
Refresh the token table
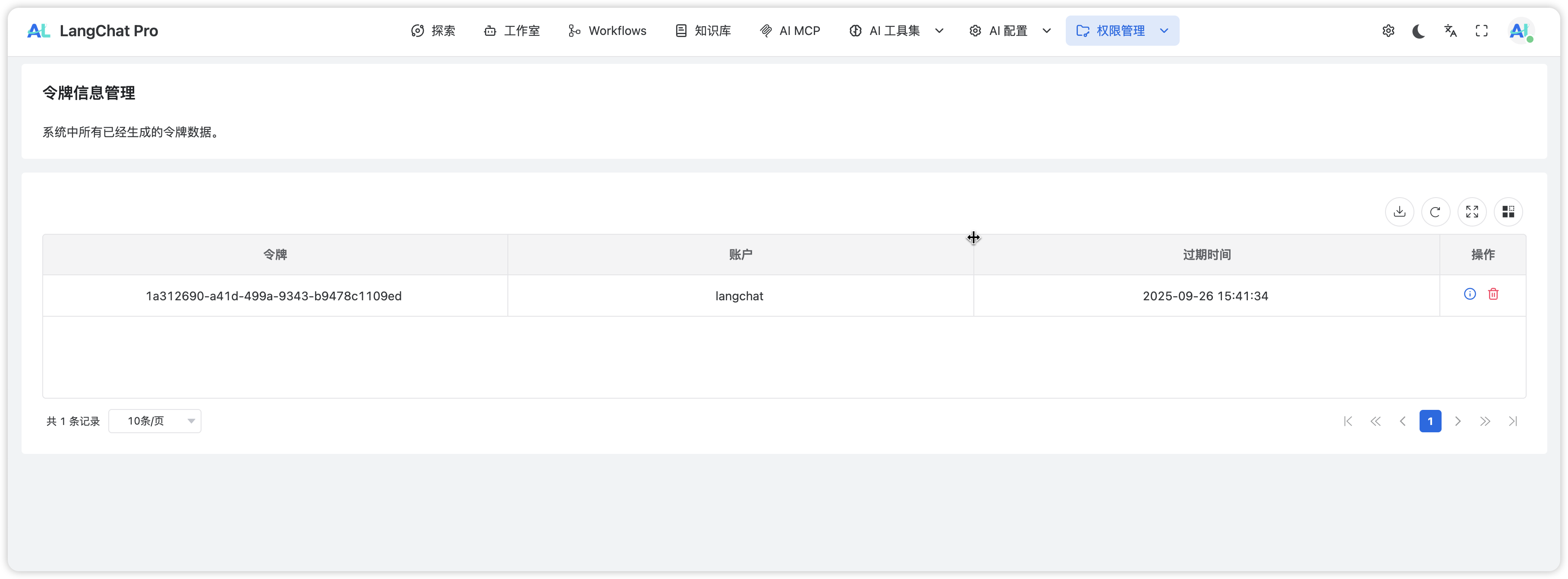(x=1435, y=212)
